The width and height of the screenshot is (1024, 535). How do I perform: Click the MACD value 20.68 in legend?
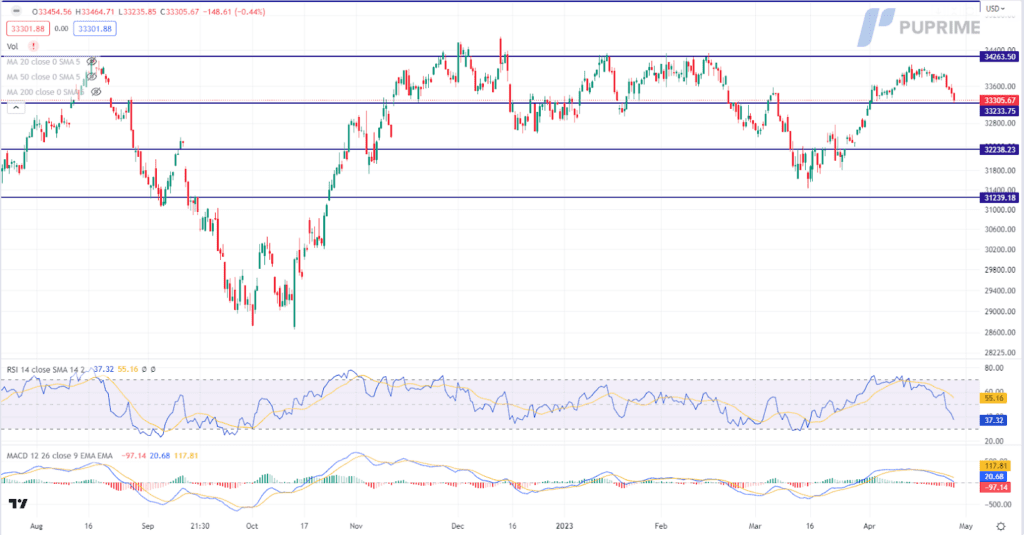pos(160,455)
